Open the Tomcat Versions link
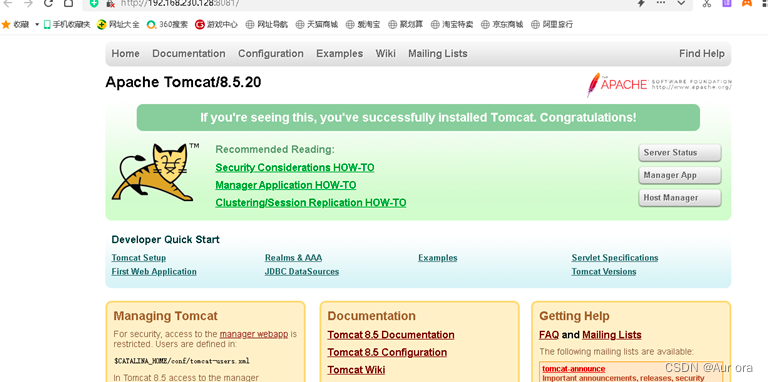This screenshot has height=382, width=768. 603,271
